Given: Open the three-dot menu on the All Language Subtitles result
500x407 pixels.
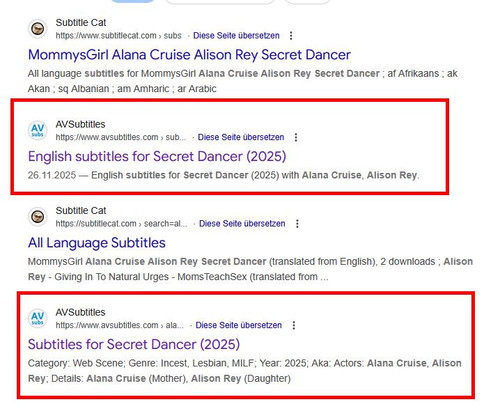Looking at the screenshot, I should point(297,224).
